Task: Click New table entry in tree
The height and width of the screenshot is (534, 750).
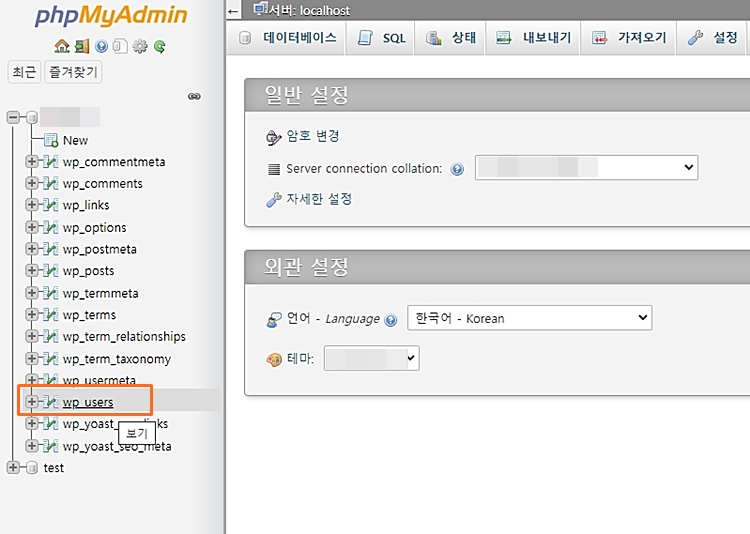Action: pyautogui.click(x=75, y=140)
